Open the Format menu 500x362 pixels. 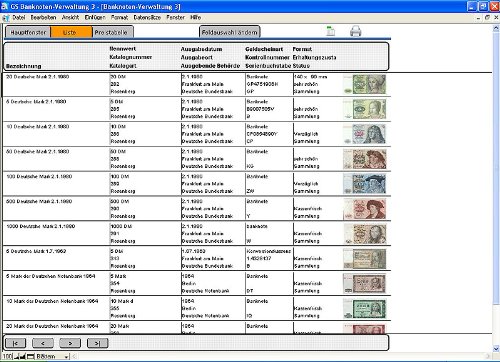click(x=119, y=17)
